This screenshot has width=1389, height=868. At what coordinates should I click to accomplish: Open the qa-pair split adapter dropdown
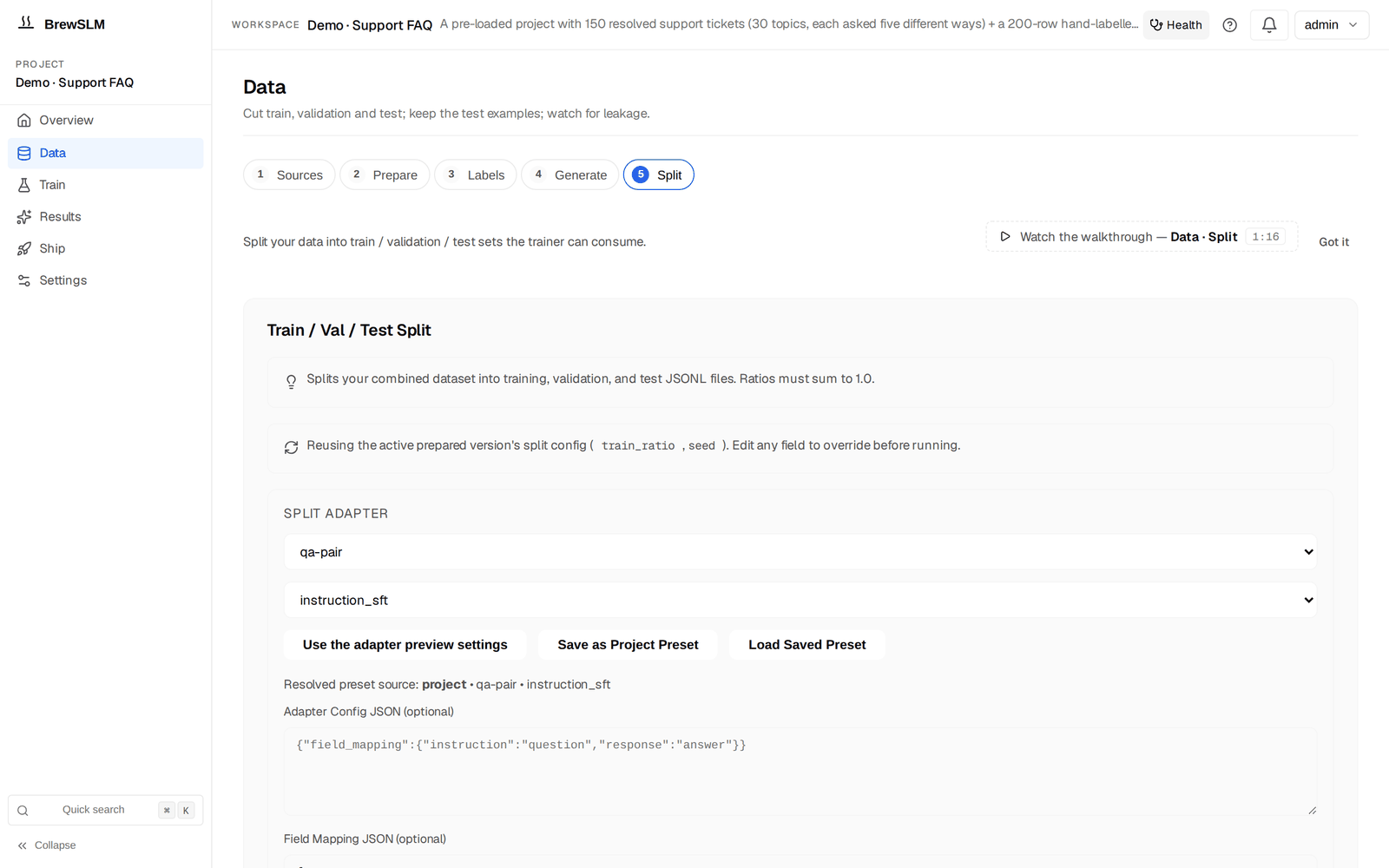(800, 552)
